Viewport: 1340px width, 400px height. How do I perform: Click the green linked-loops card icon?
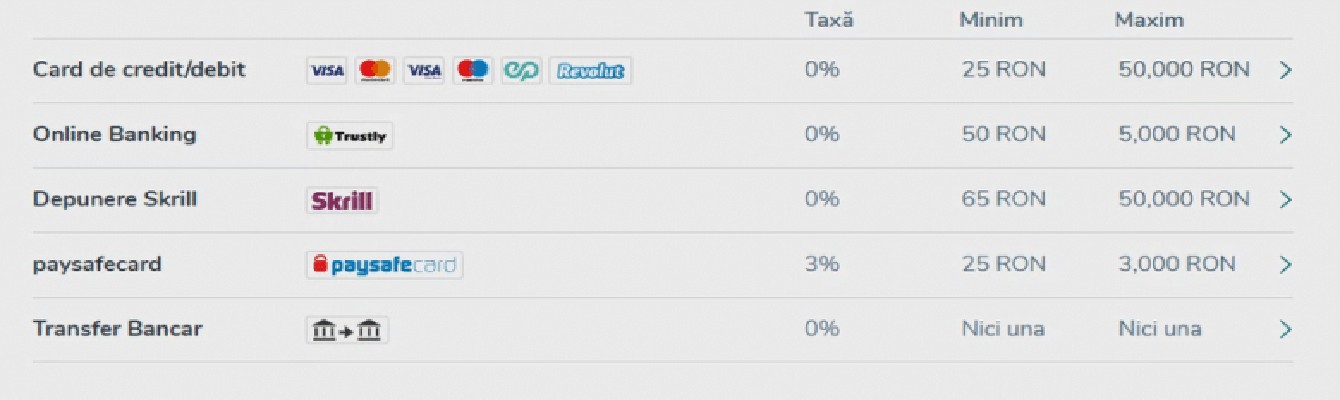521,70
